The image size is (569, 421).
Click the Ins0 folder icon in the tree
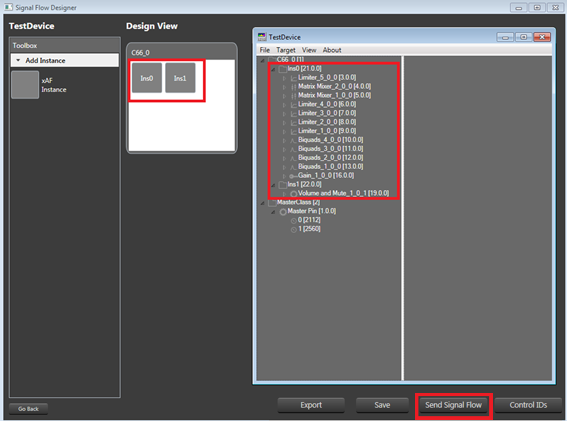pos(283,69)
